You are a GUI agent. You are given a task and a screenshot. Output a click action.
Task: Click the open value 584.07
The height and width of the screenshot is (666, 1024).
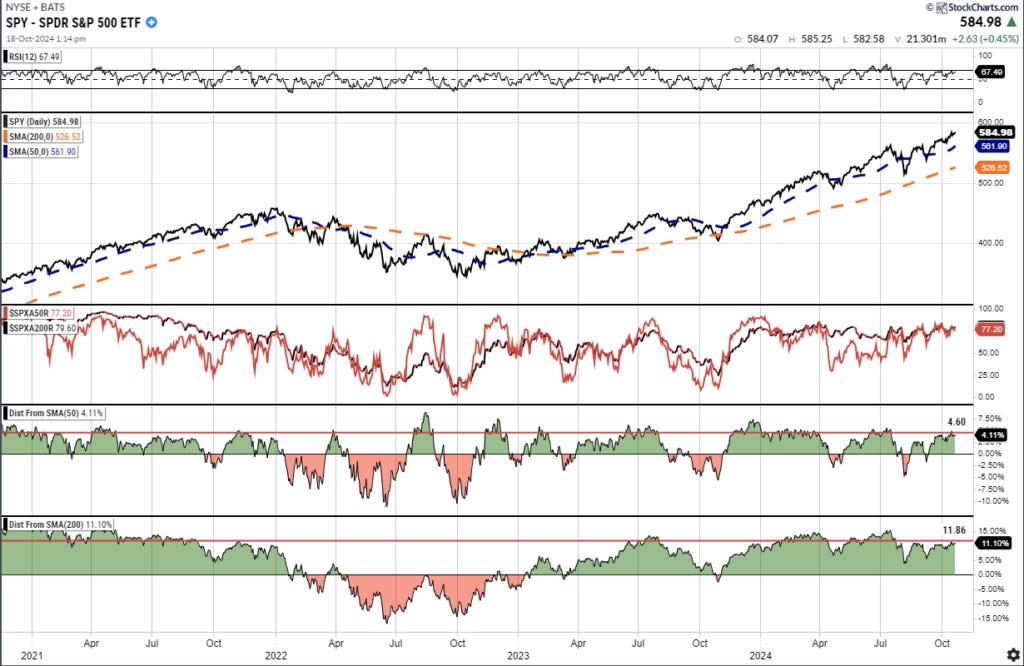click(762, 39)
